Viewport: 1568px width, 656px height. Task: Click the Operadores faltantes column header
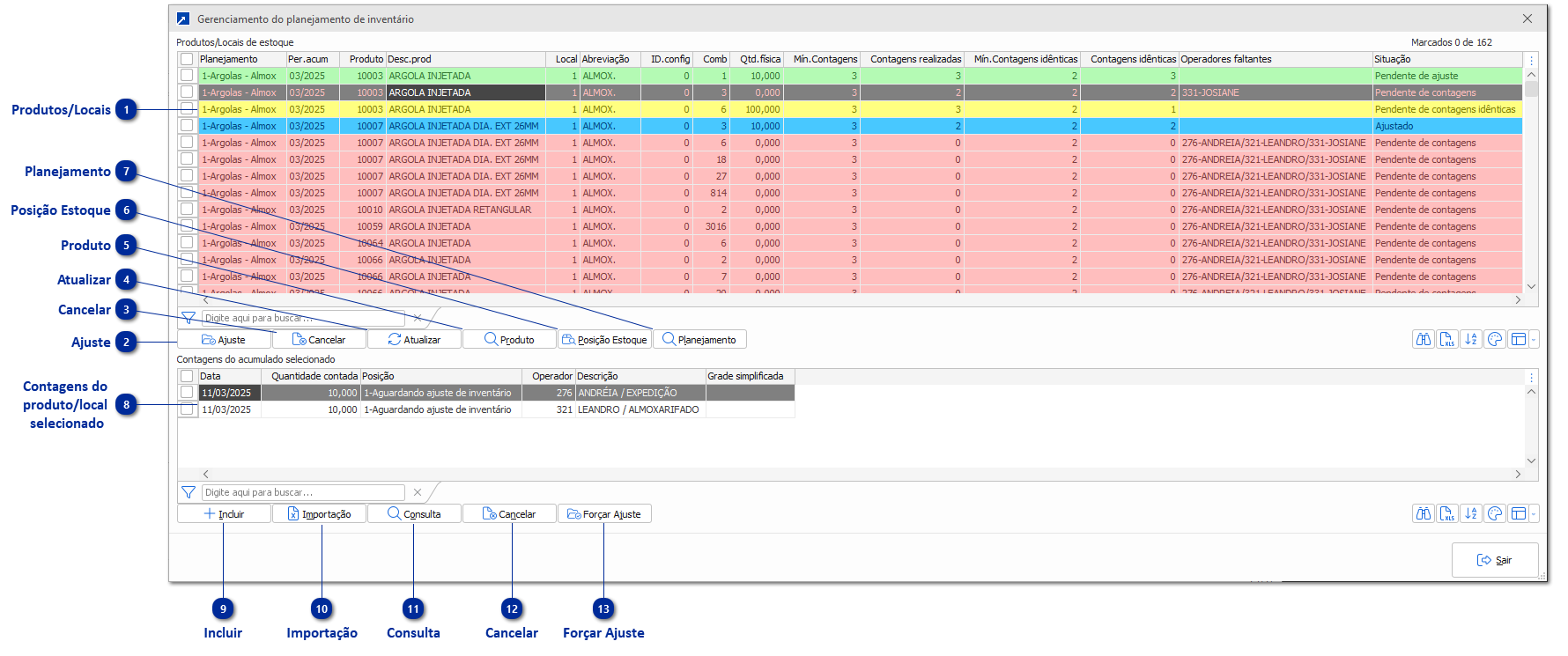1275,59
